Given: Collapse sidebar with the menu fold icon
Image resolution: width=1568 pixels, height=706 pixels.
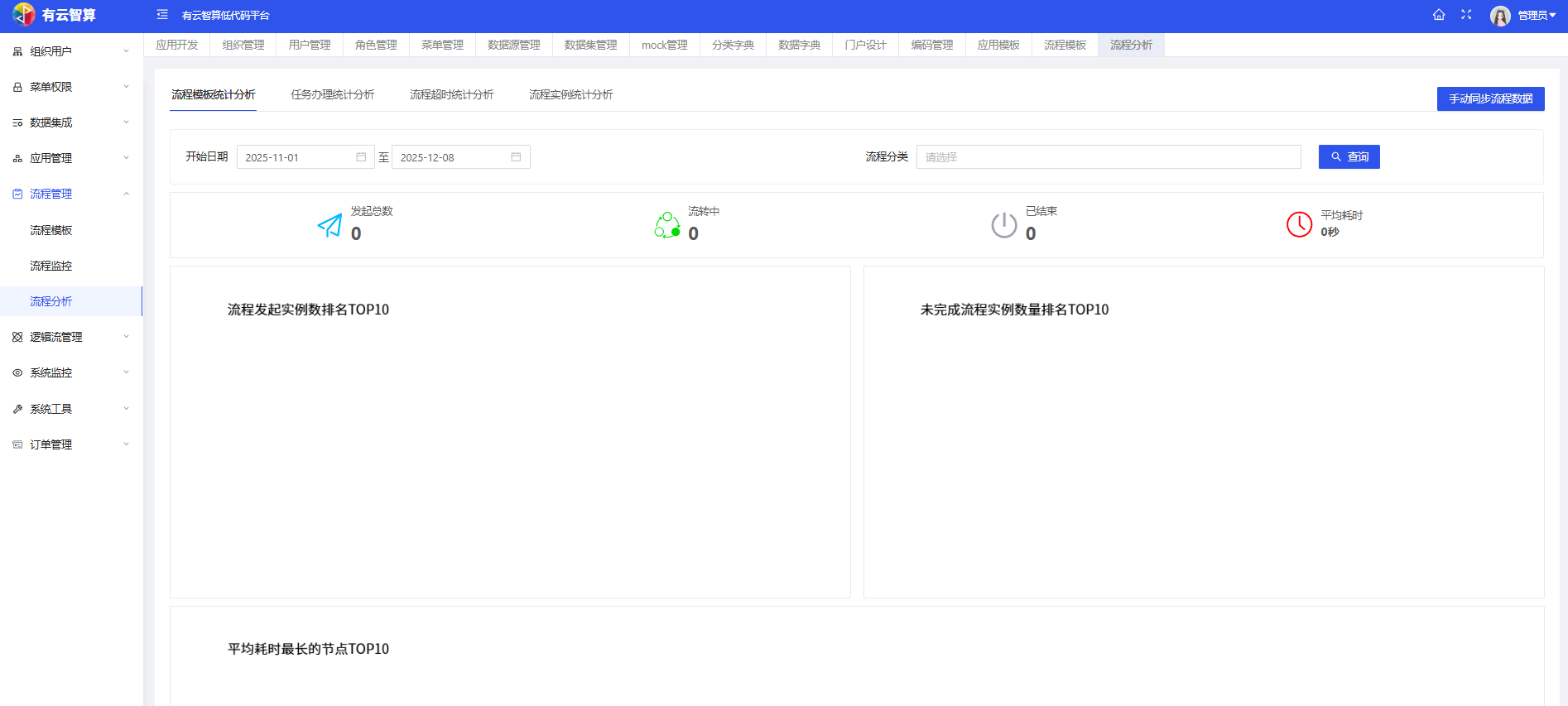Looking at the screenshot, I should (162, 15).
